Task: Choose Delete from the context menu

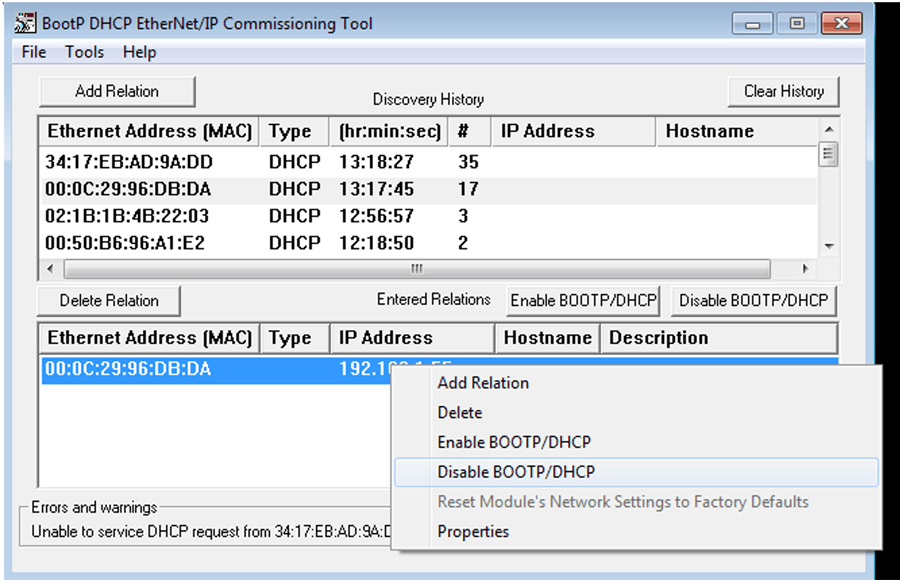Action: (637, 412)
